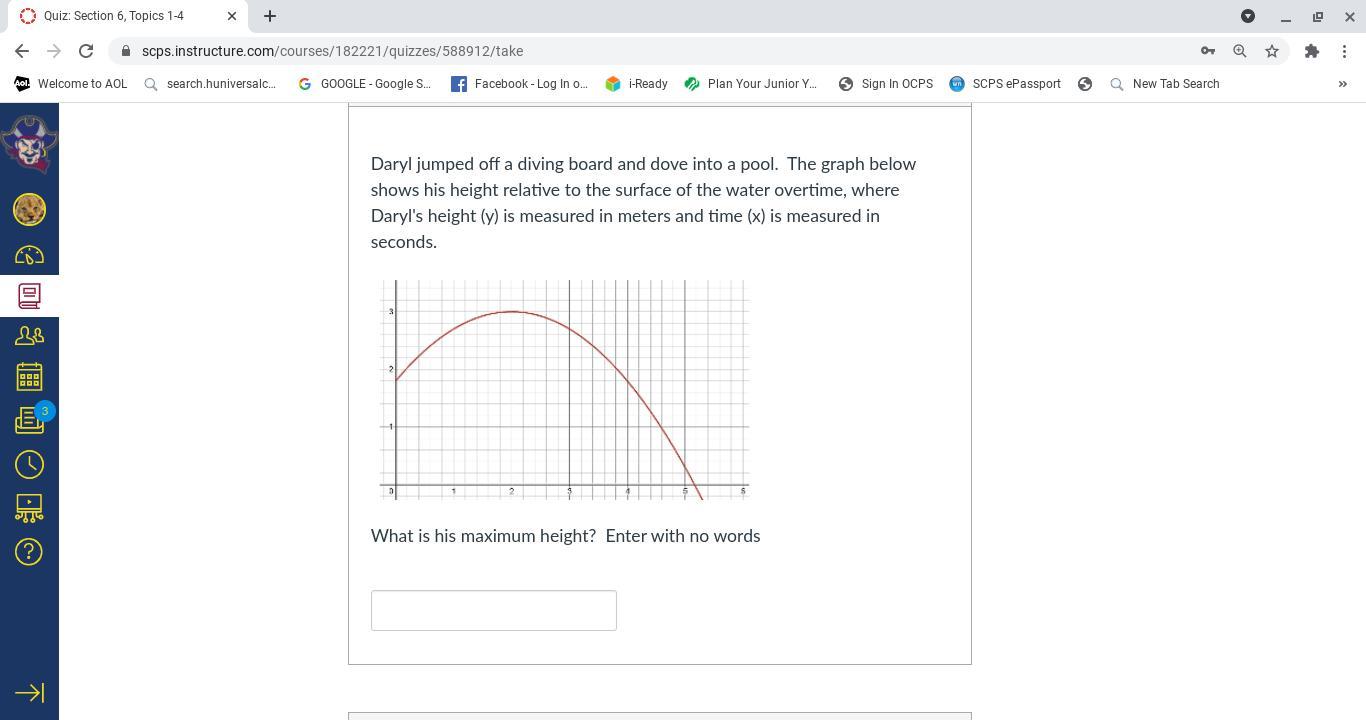Open the Dashboard icon in sidebar

tap(29, 255)
